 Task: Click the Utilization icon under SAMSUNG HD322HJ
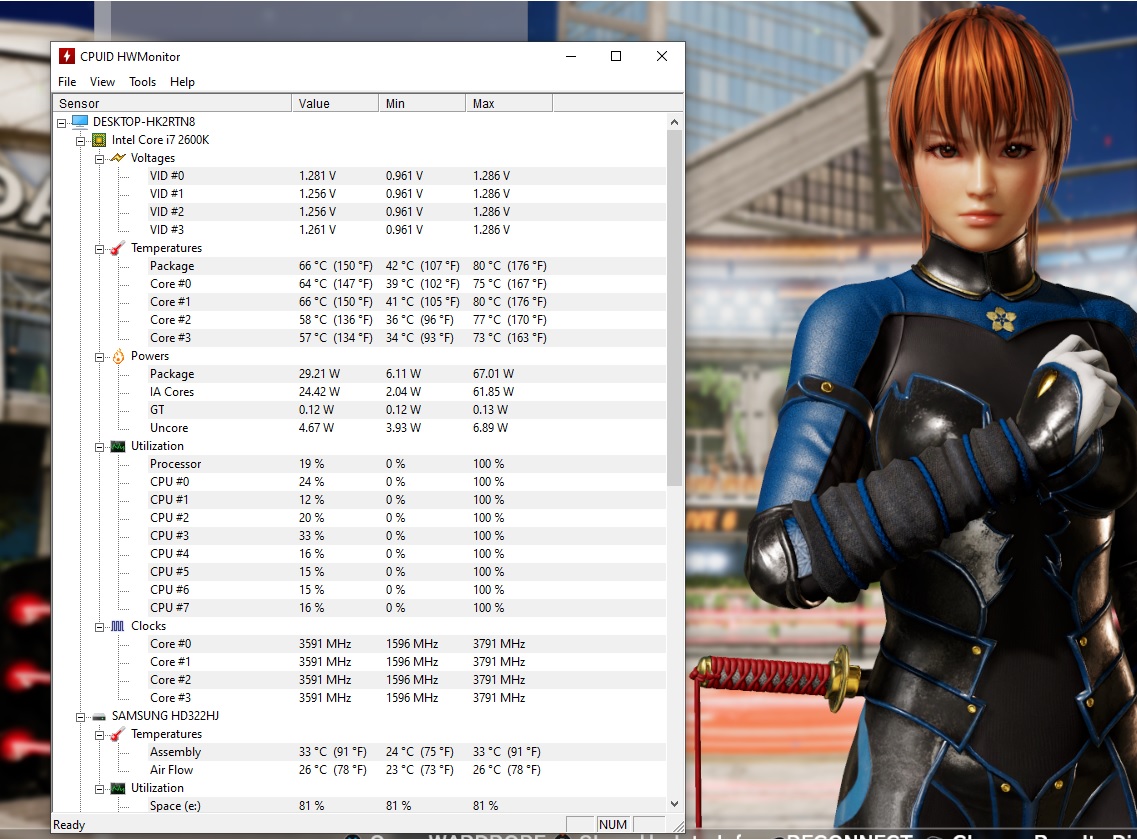117,788
